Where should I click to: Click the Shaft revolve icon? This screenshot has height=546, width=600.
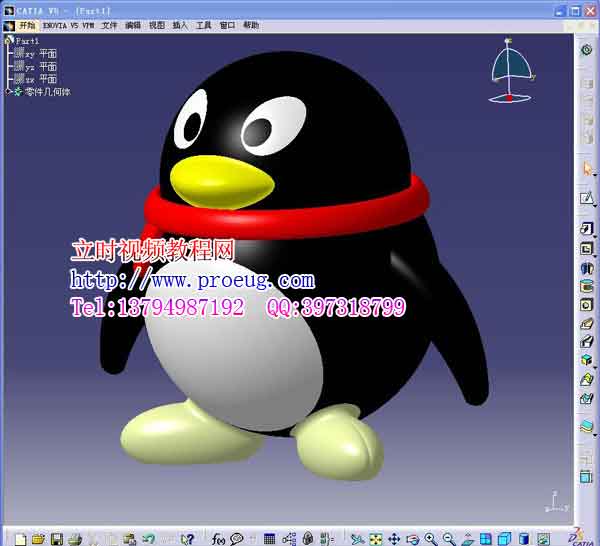(586, 268)
